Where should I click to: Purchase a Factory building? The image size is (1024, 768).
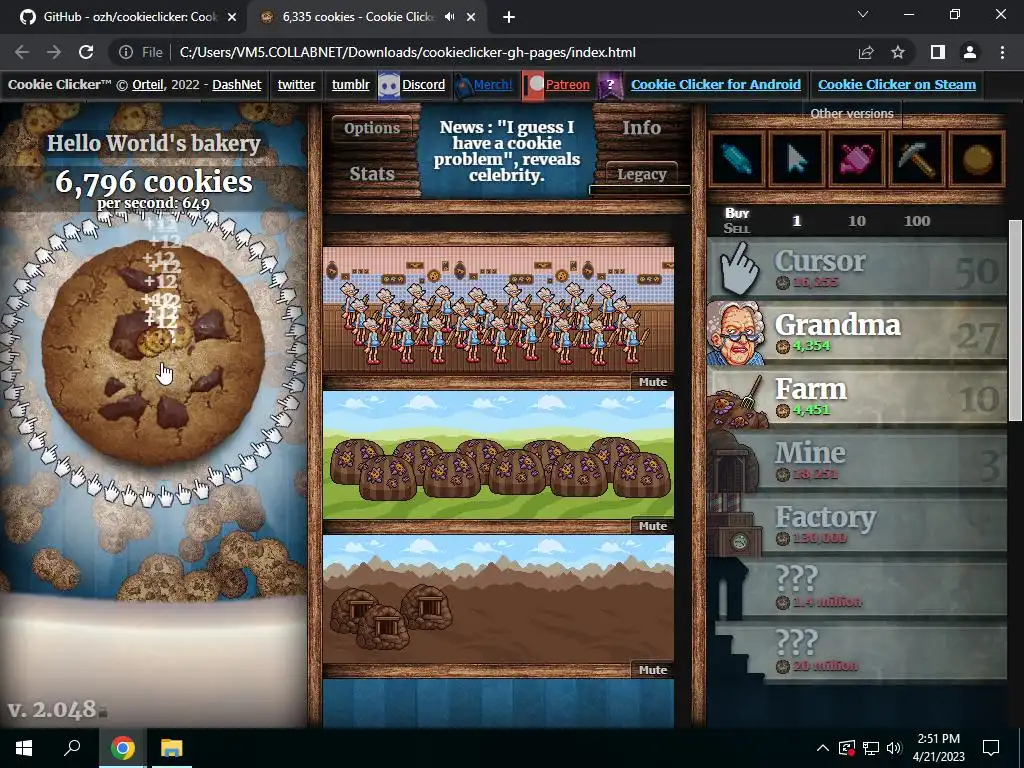point(857,525)
